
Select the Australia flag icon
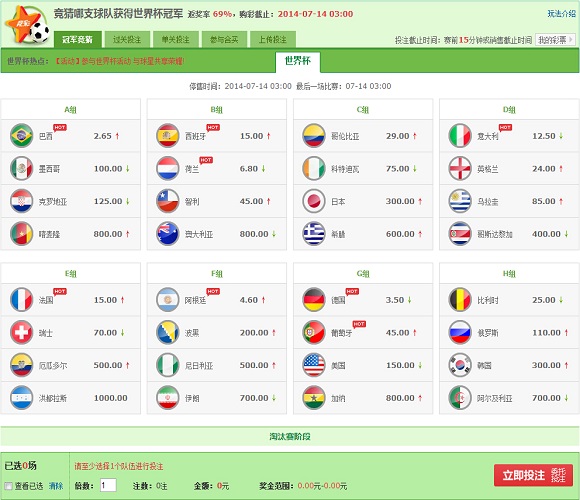(x=168, y=234)
